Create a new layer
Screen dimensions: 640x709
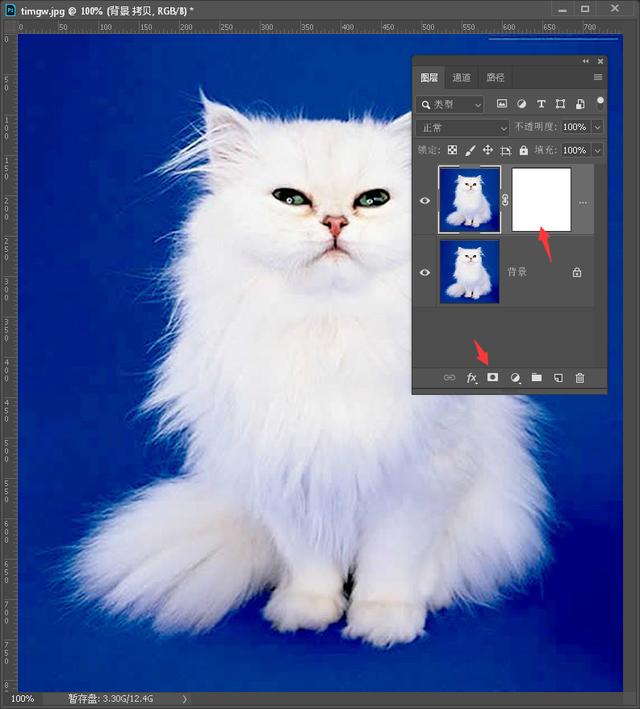pos(559,378)
